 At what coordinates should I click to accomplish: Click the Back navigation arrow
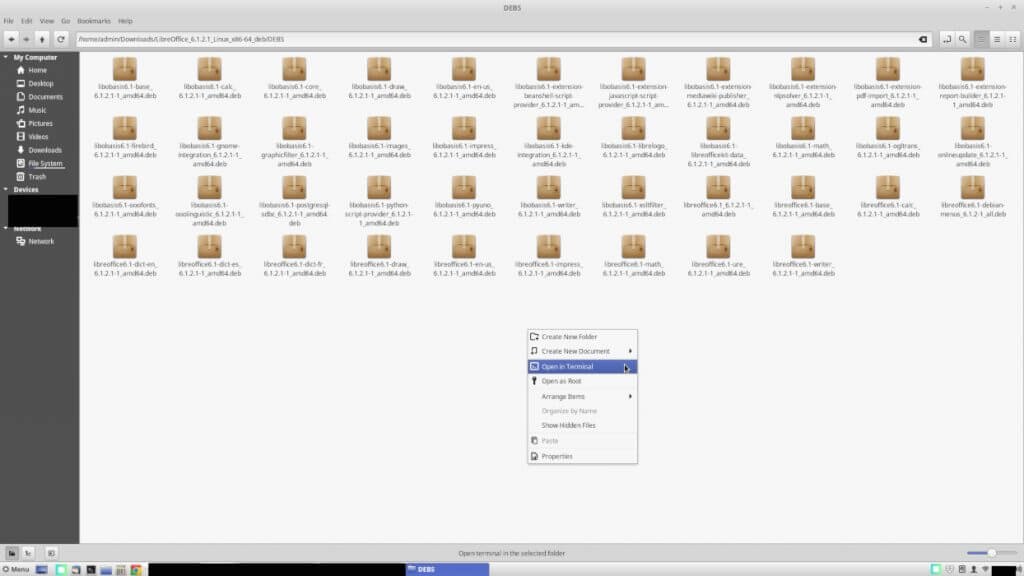tap(10, 39)
